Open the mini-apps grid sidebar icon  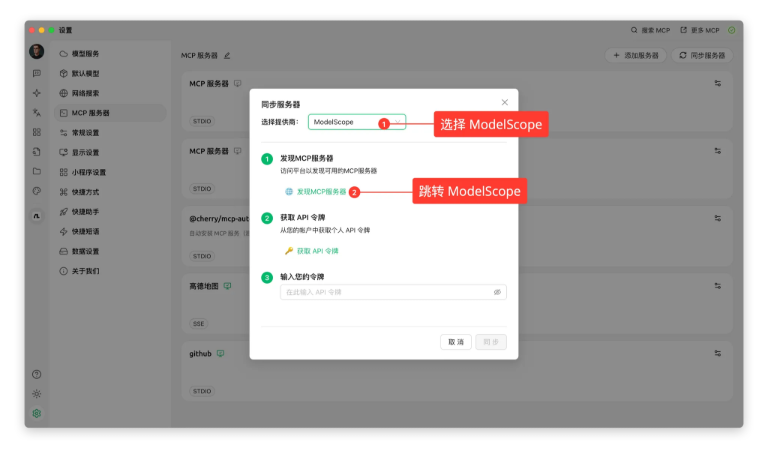click(x=37, y=132)
